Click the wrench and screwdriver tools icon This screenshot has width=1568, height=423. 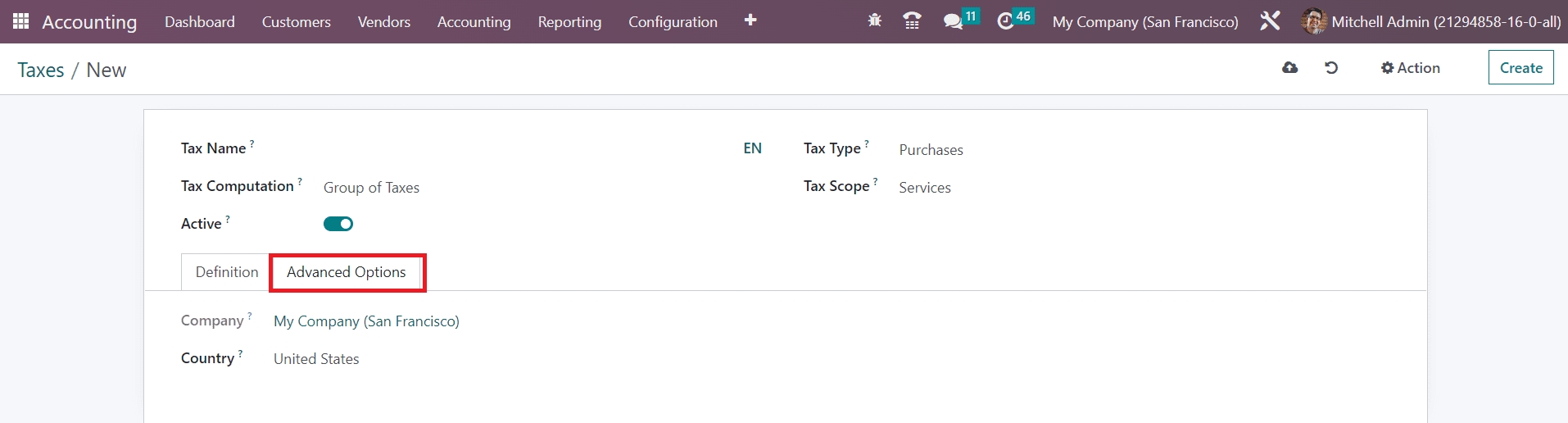tap(1270, 21)
